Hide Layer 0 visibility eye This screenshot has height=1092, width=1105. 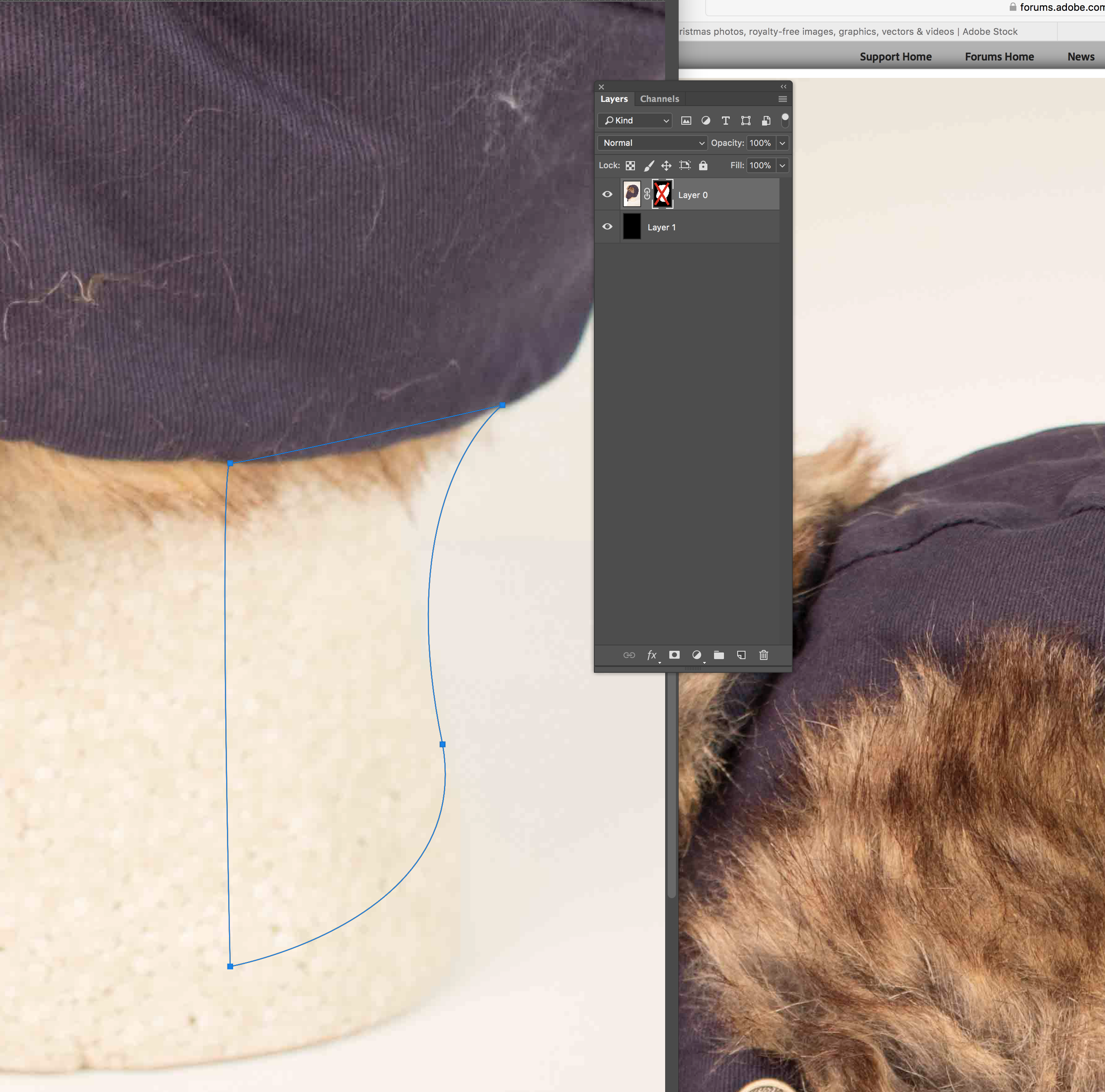[x=608, y=194]
